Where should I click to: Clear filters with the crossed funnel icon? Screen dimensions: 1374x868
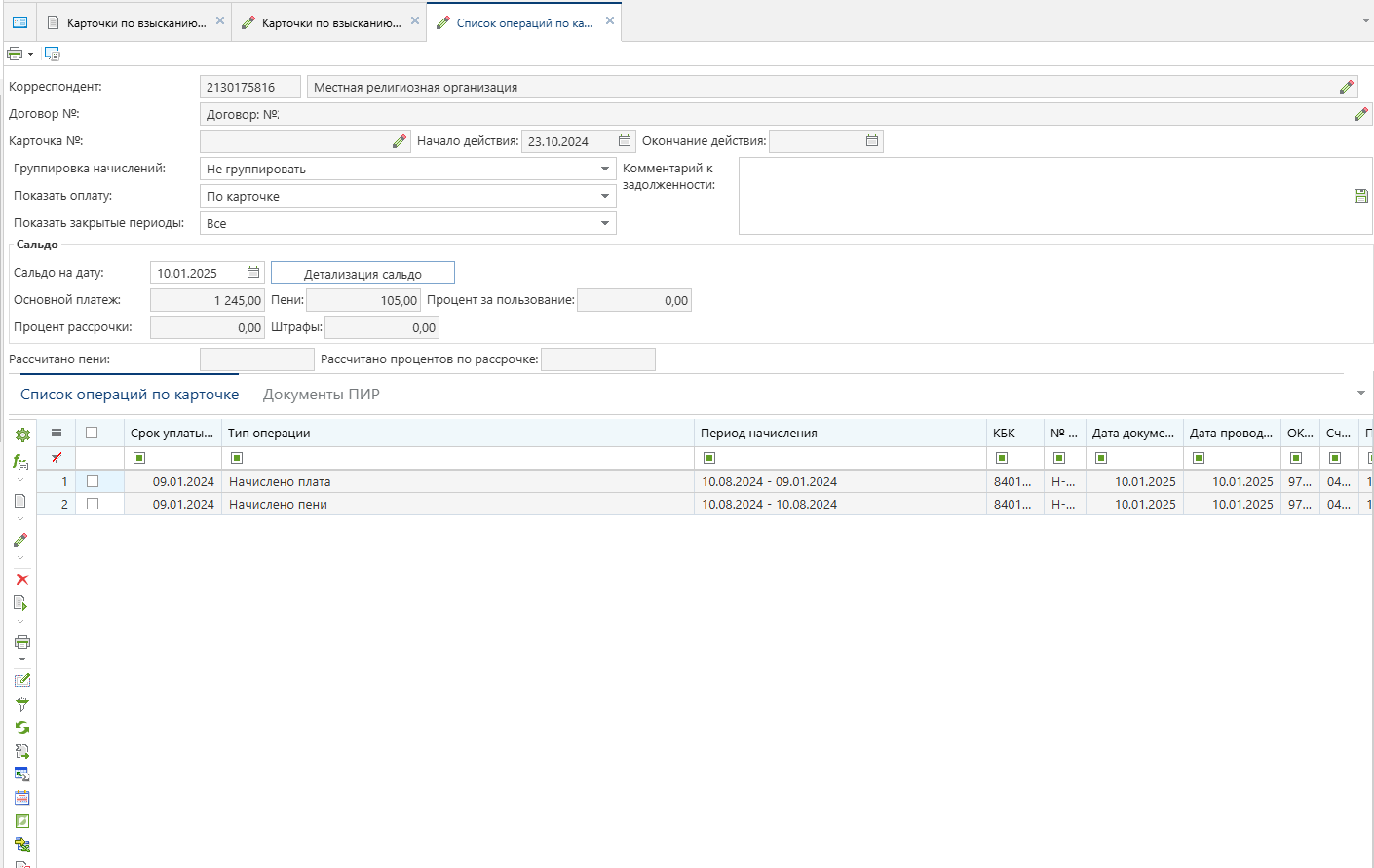coord(57,457)
